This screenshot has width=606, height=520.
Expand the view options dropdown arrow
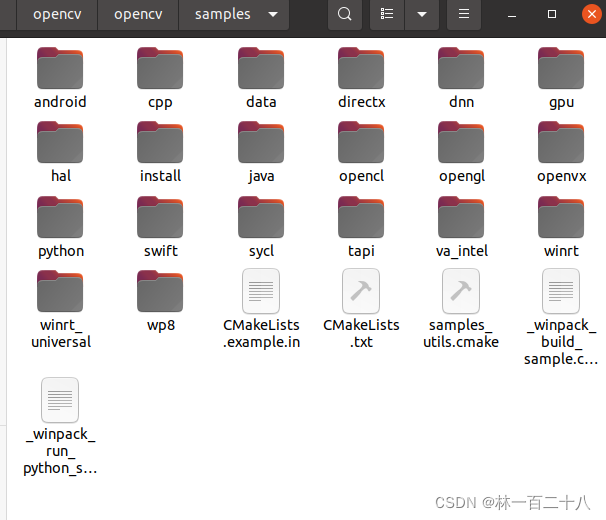pos(422,14)
